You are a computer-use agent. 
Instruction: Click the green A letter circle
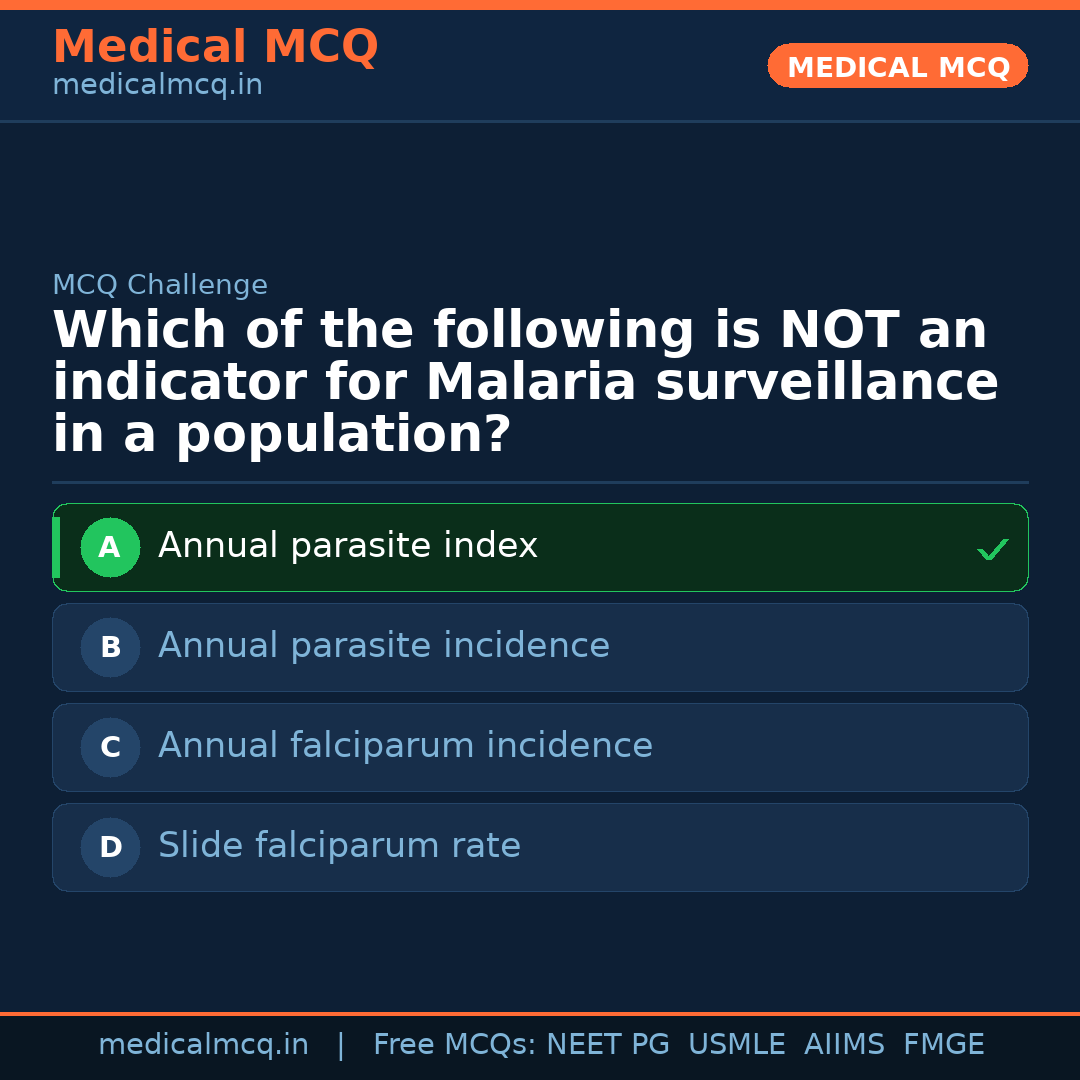[110, 547]
